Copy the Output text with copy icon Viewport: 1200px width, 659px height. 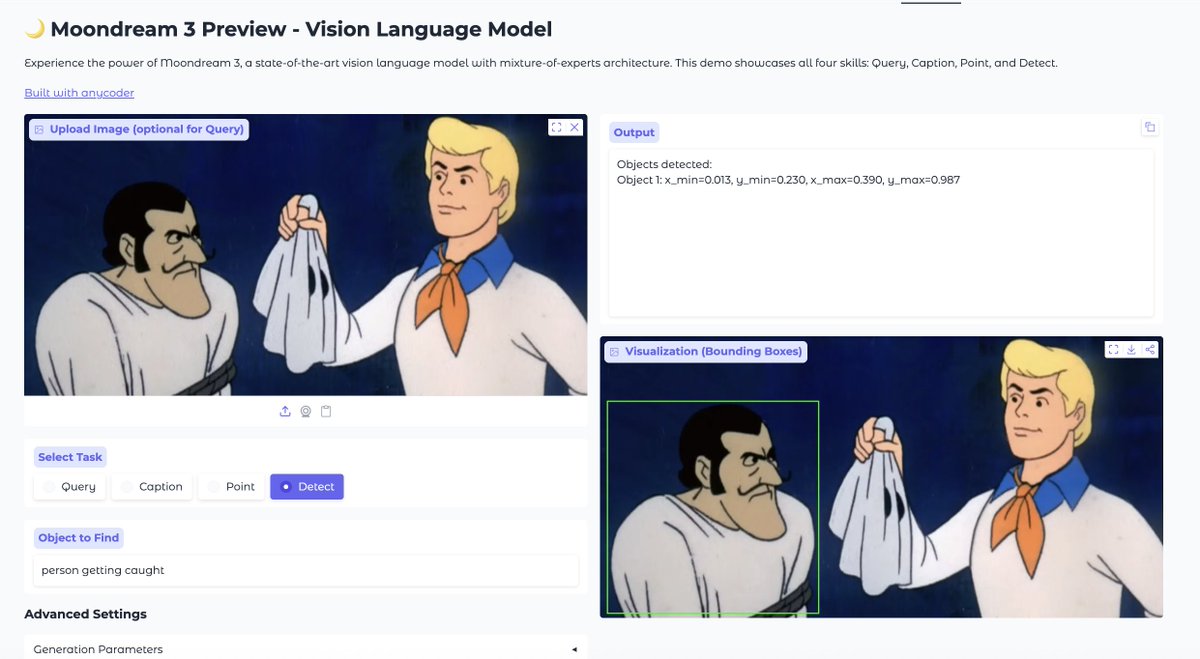(1150, 127)
